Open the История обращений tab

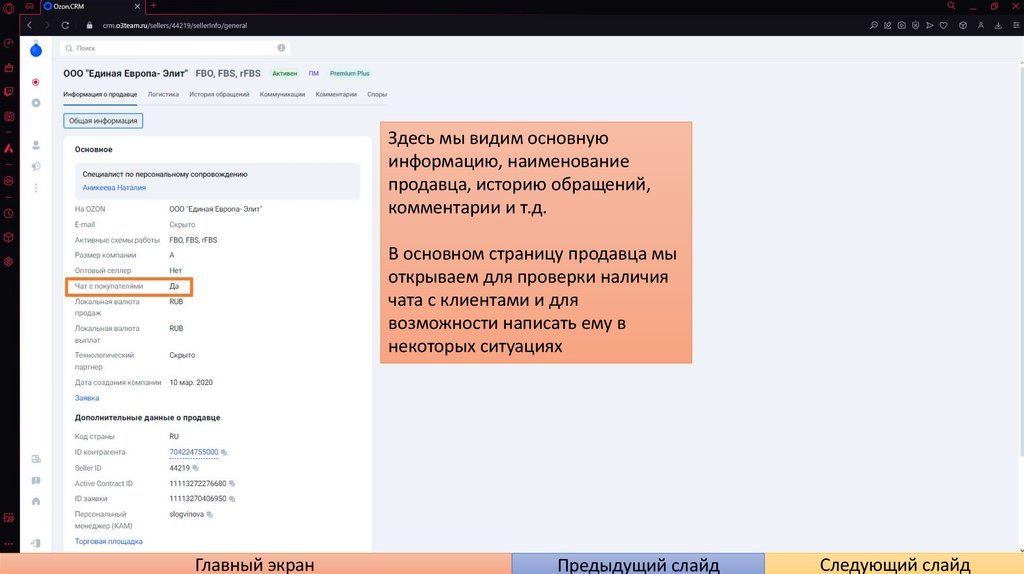pos(219,94)
